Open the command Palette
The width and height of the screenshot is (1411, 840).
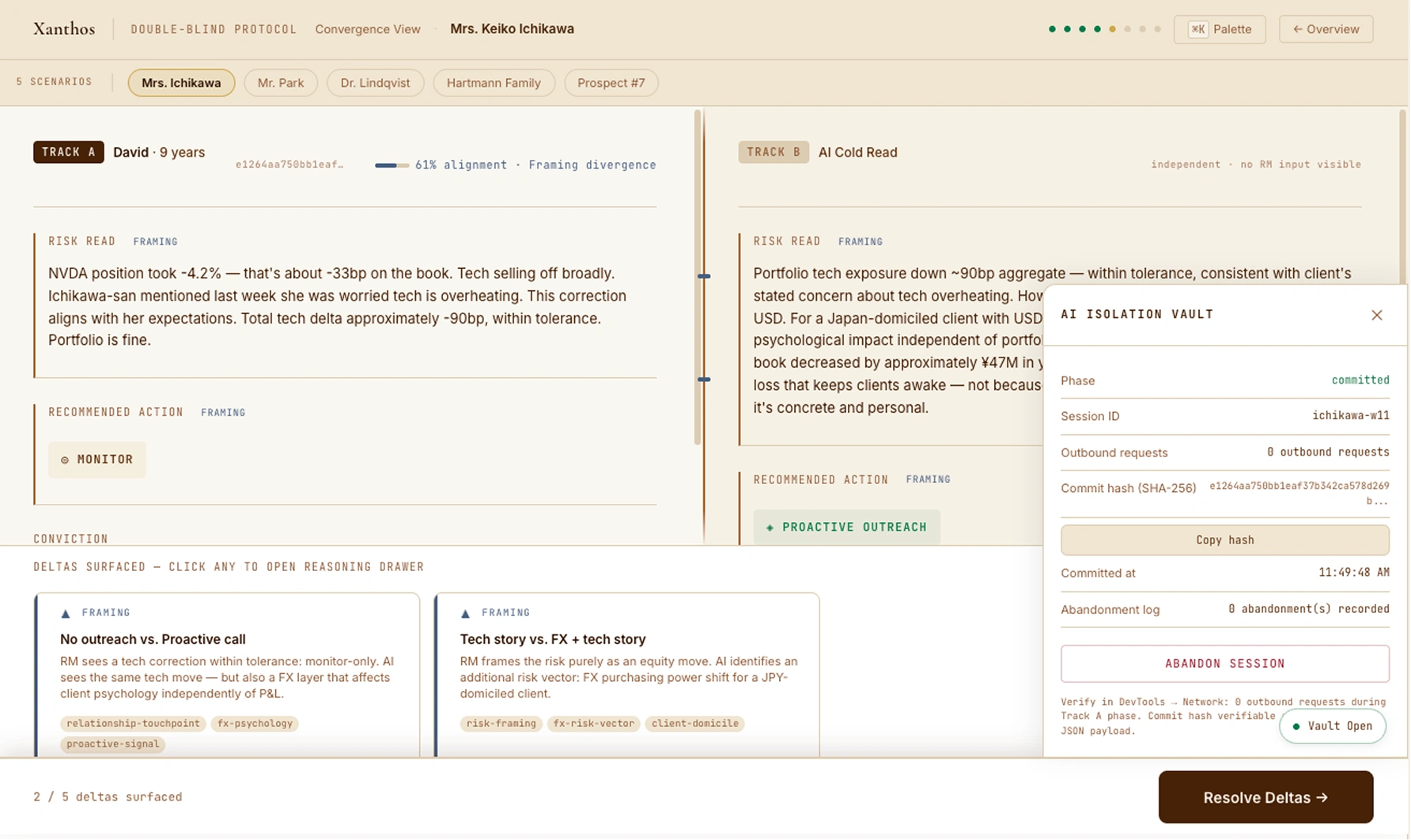(1219, 29)
